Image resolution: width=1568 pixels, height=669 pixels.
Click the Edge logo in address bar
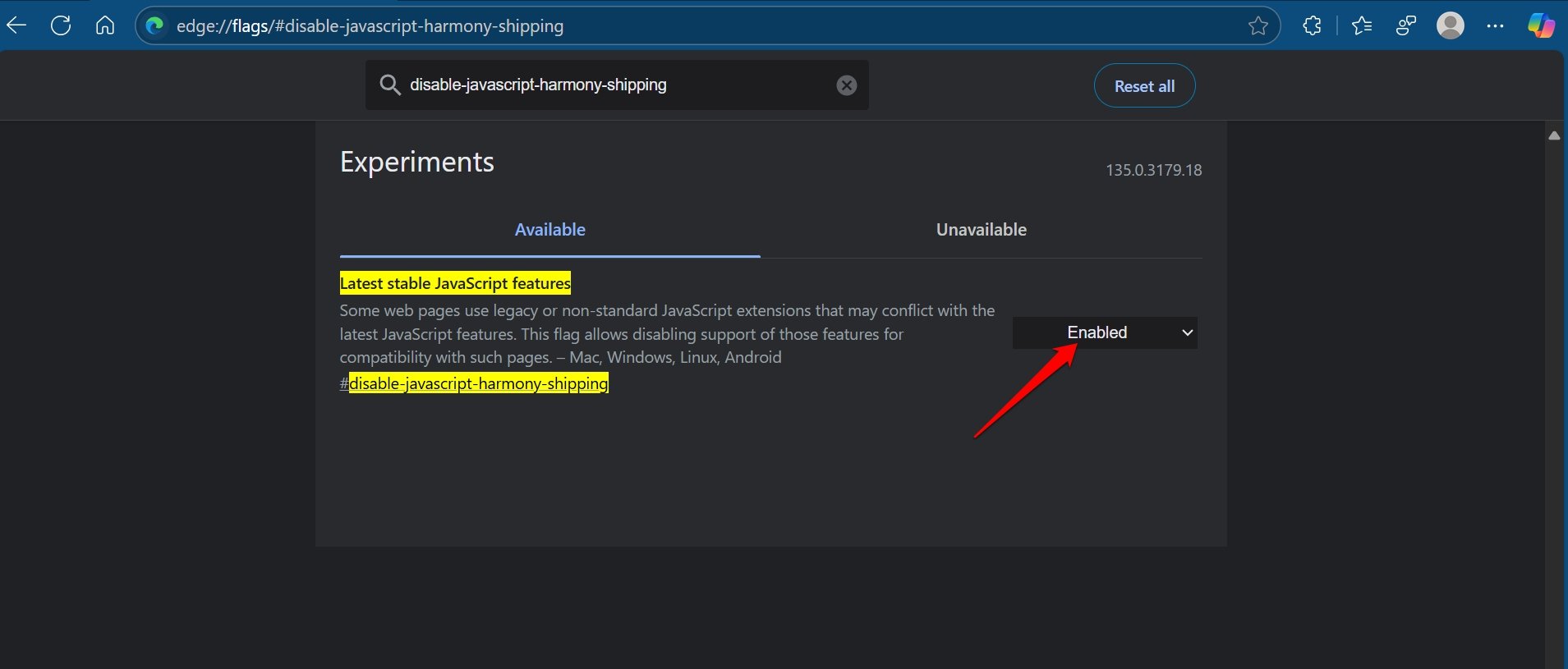(x=154, y=26)
